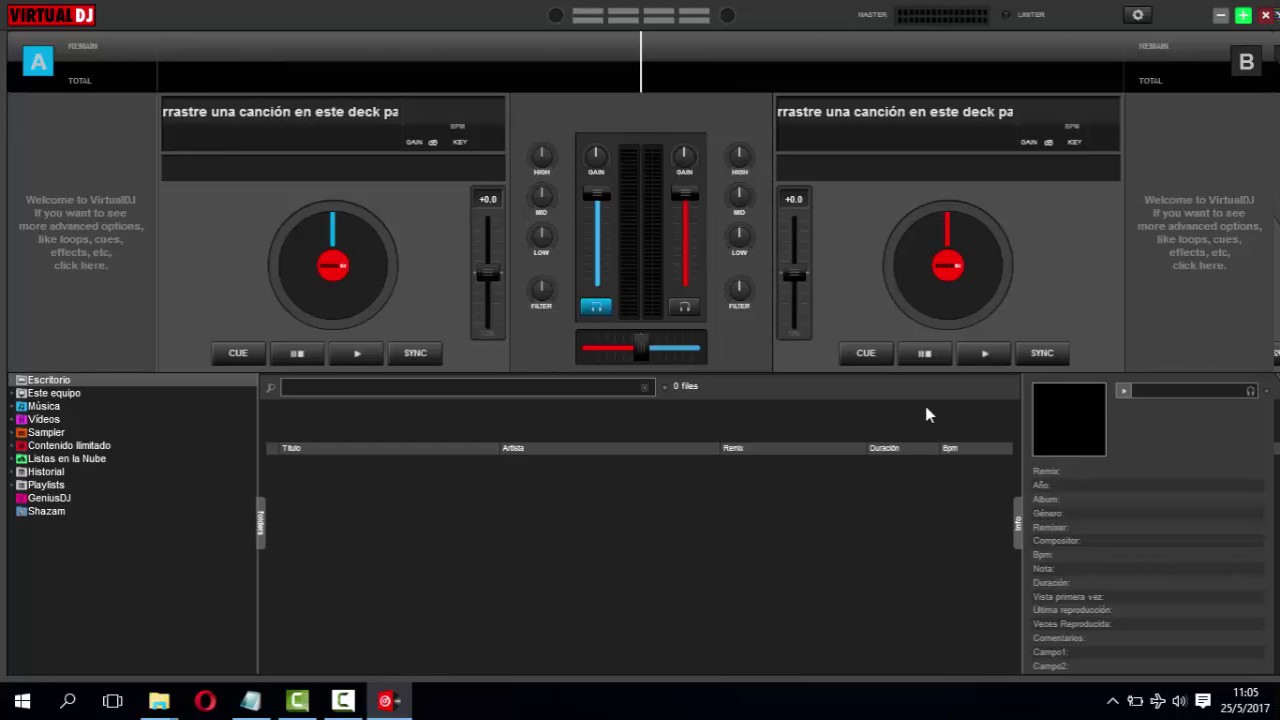
Task: Click the left deck jog wheel
Action: (x=333, y=265)
